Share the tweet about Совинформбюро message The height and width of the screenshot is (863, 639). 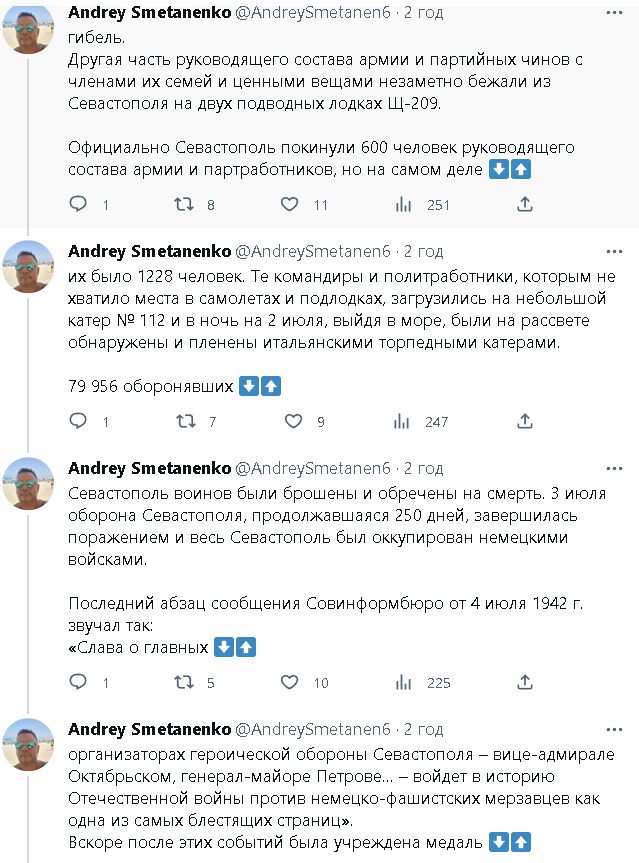pyautogui.click(x=525, y=683)
